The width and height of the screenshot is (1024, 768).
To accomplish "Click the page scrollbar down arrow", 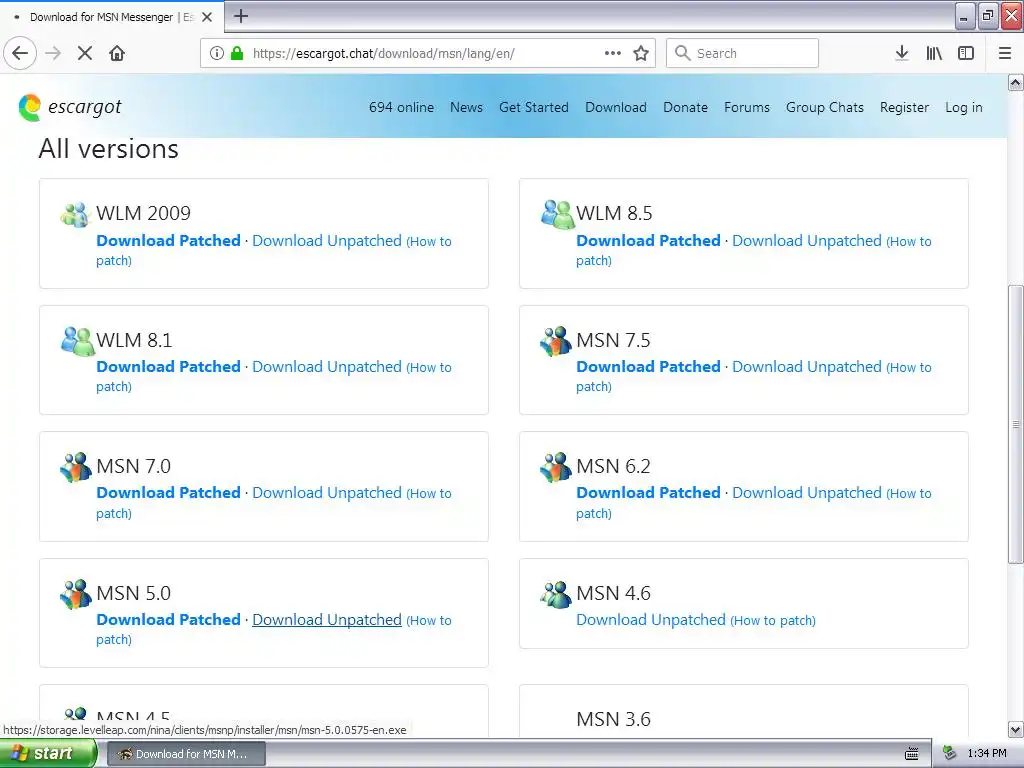I will pos(1015,729).
